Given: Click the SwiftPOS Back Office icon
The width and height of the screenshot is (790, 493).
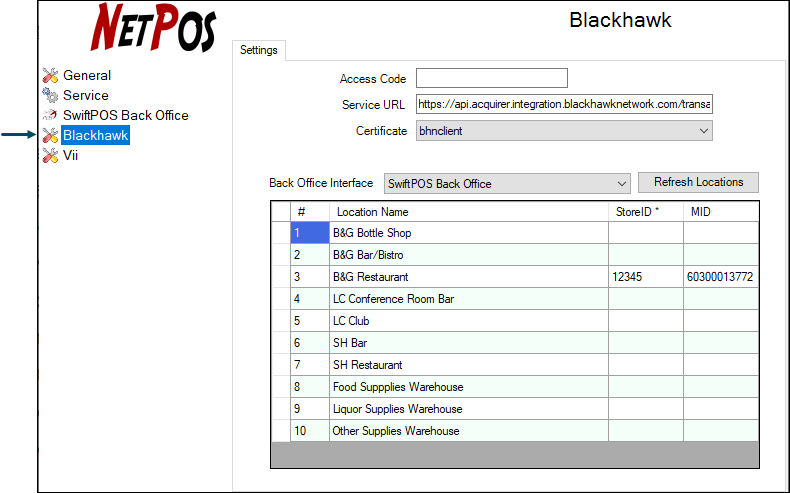Looking at the screenshot, I should point(50,115).
